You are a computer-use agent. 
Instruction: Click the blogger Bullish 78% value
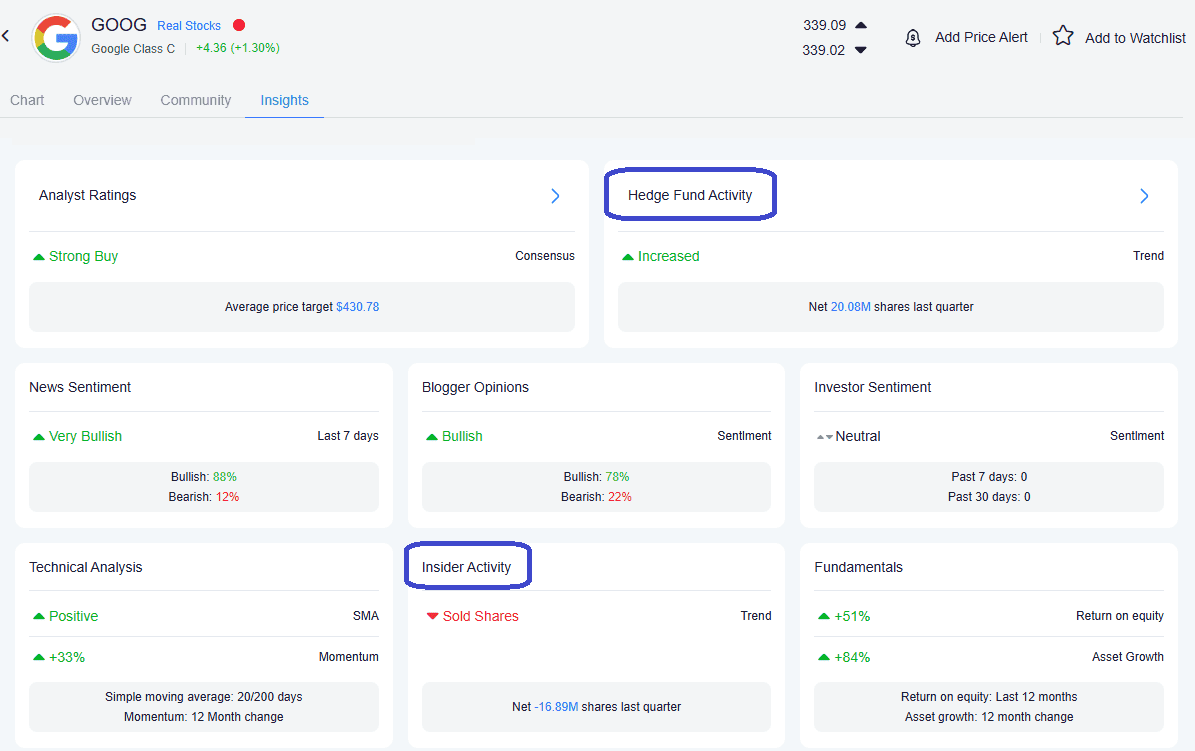pyautogui.click(x=617, y=477)
